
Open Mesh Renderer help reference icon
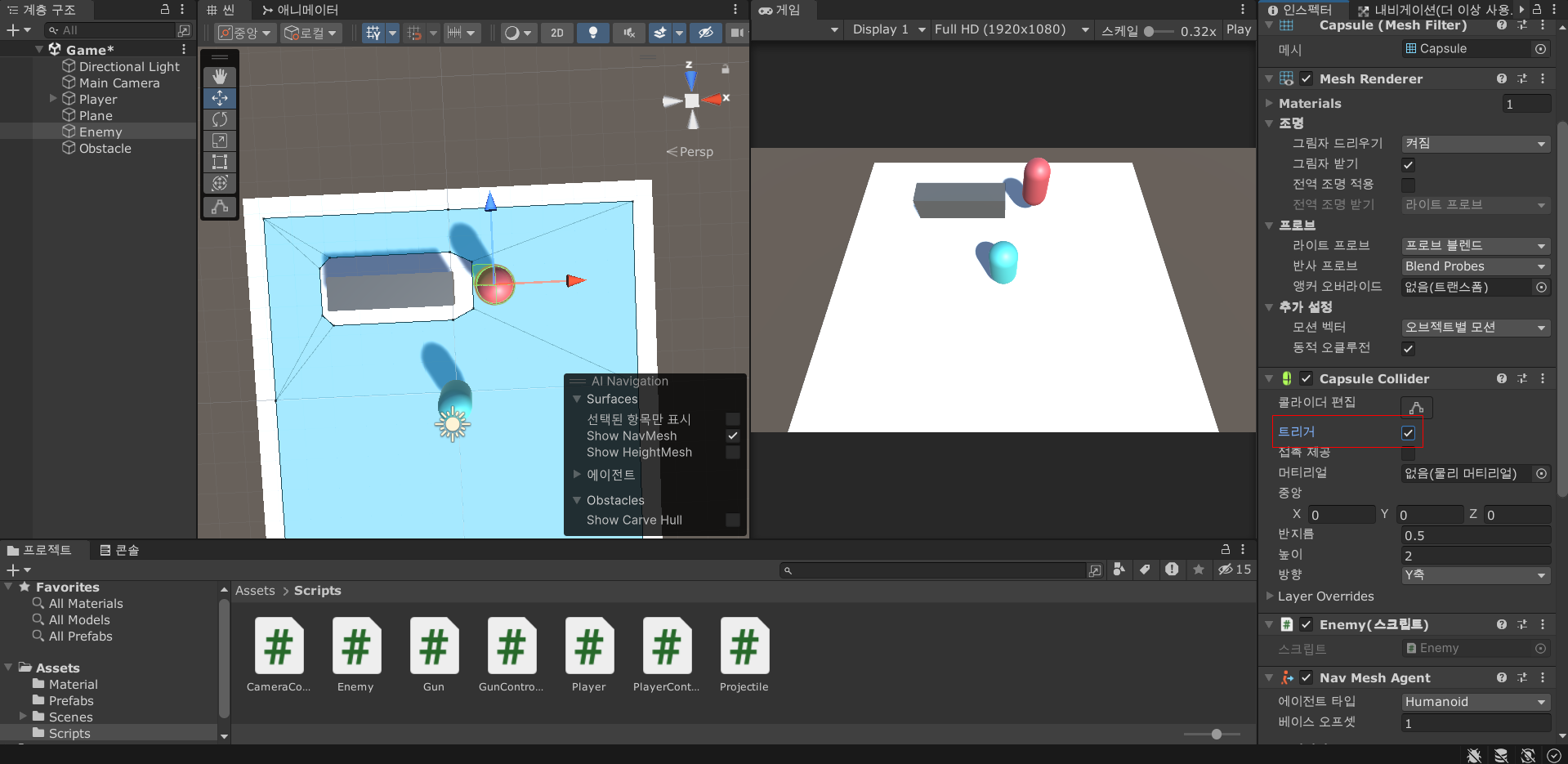tap(1502, 78)
